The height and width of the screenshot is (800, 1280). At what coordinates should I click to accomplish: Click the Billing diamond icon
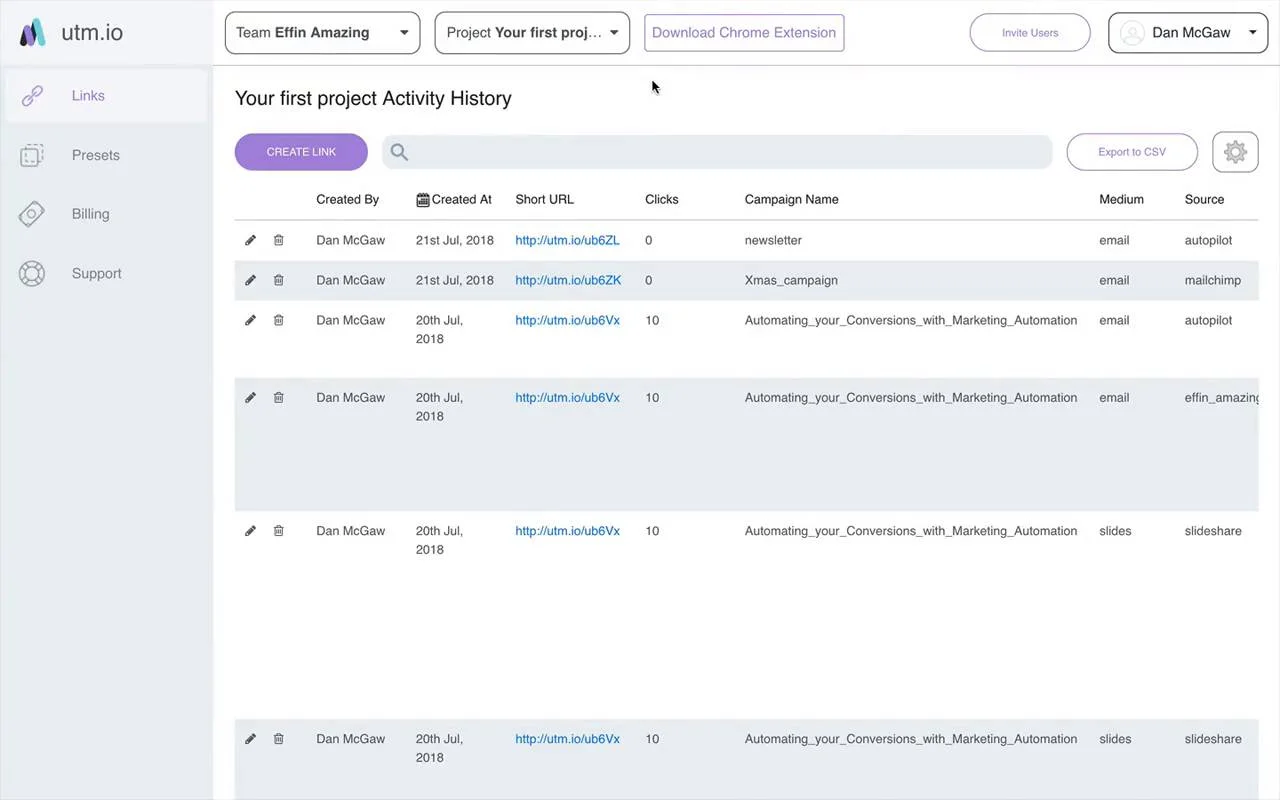click(x=32, y=213)
